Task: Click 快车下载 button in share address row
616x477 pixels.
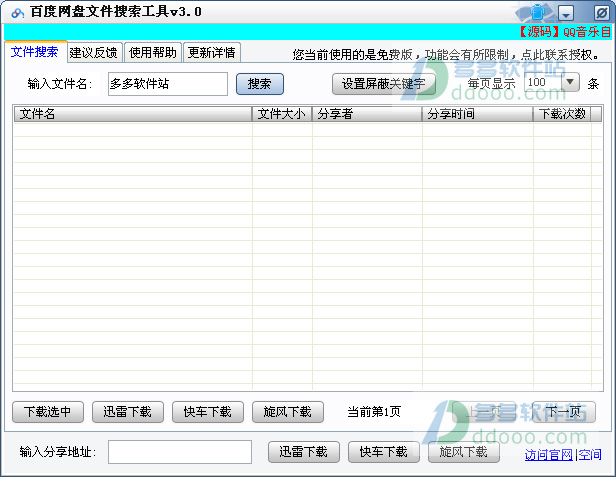Action: coord(384,452)
